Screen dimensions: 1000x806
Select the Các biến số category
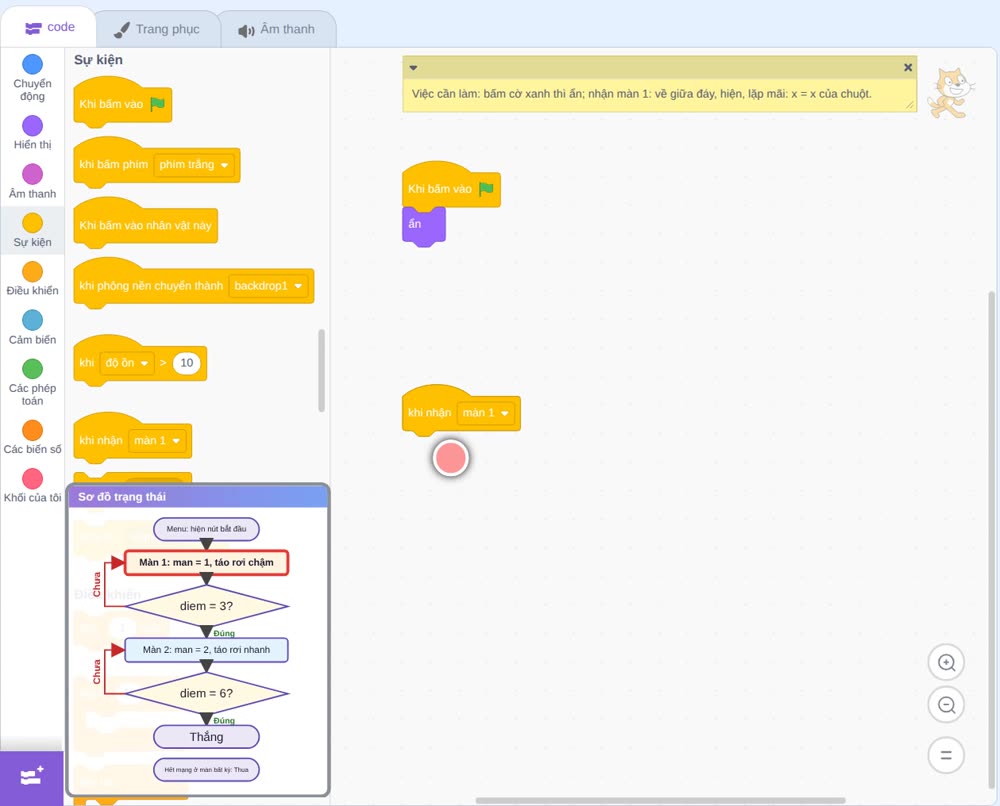click(x=33, y=437)
